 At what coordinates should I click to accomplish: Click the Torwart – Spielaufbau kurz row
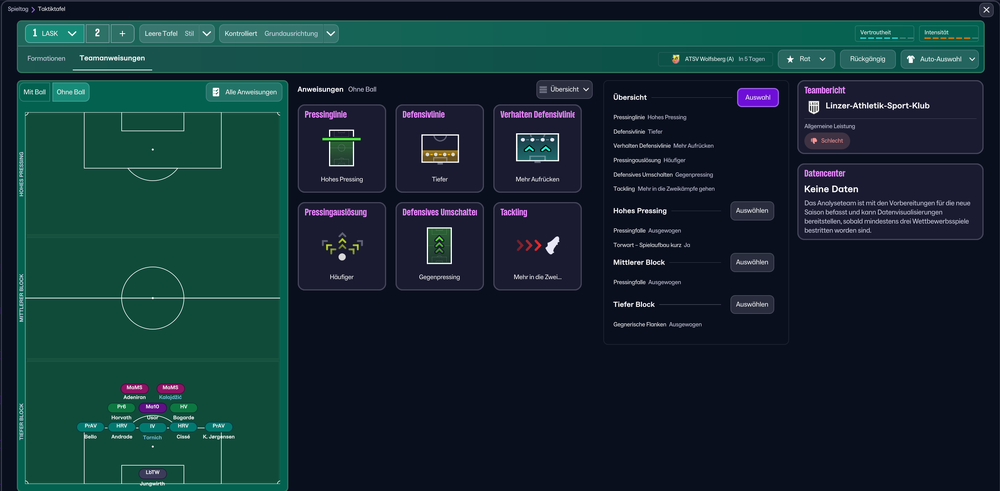[652, 244]
